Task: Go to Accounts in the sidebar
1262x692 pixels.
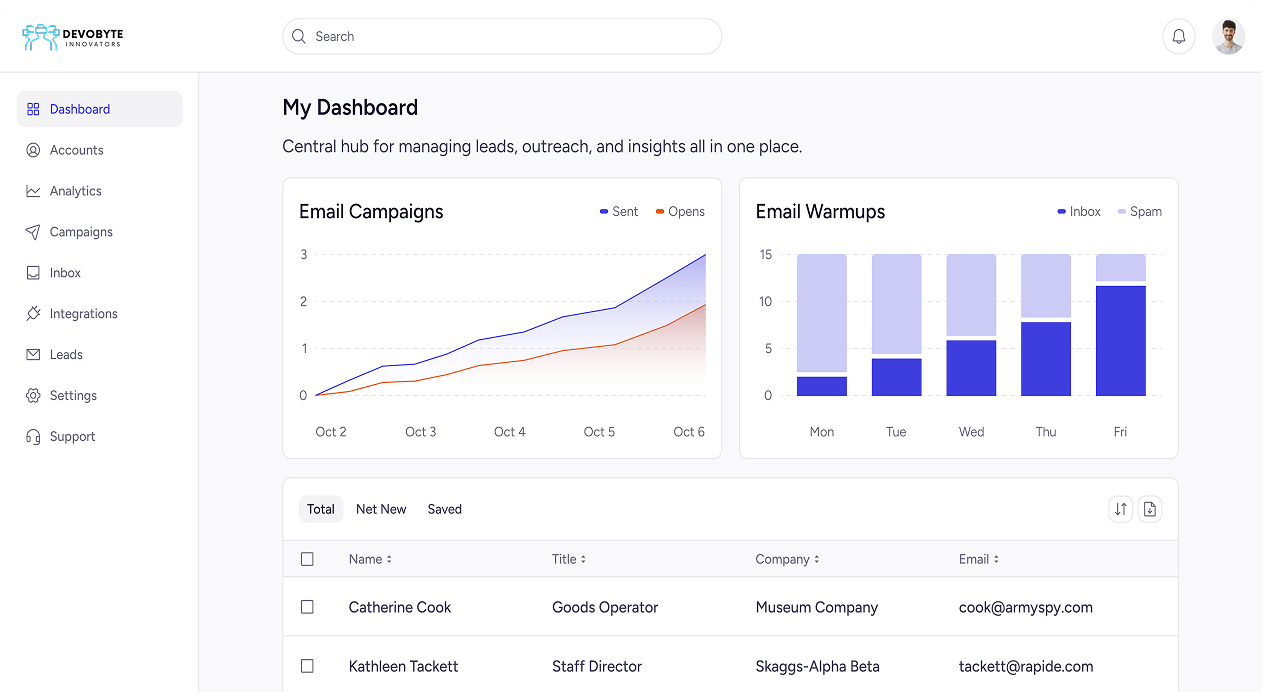Action: [75, 150]
